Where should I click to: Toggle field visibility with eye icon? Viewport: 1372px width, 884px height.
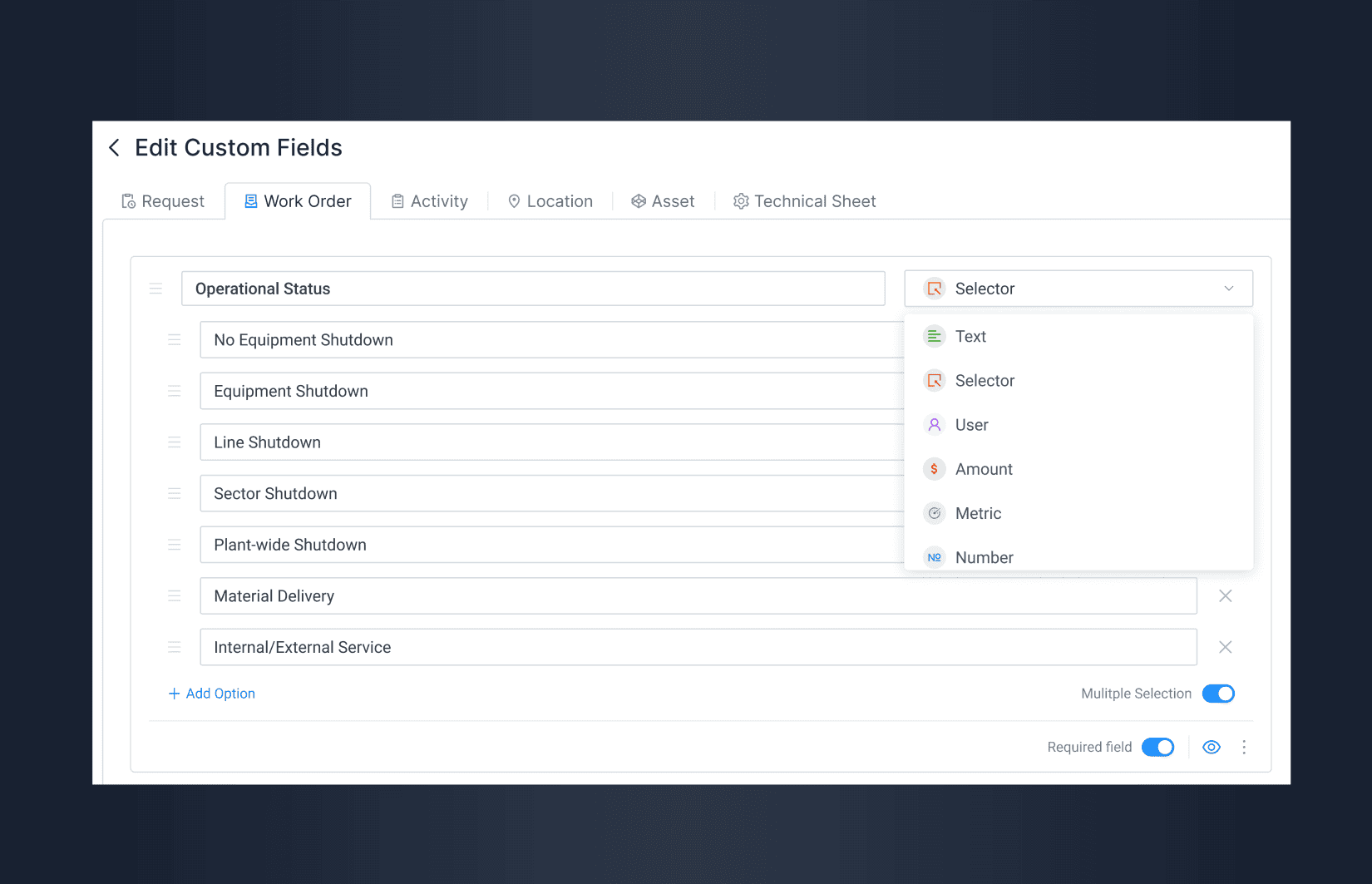click(1212, 747)
